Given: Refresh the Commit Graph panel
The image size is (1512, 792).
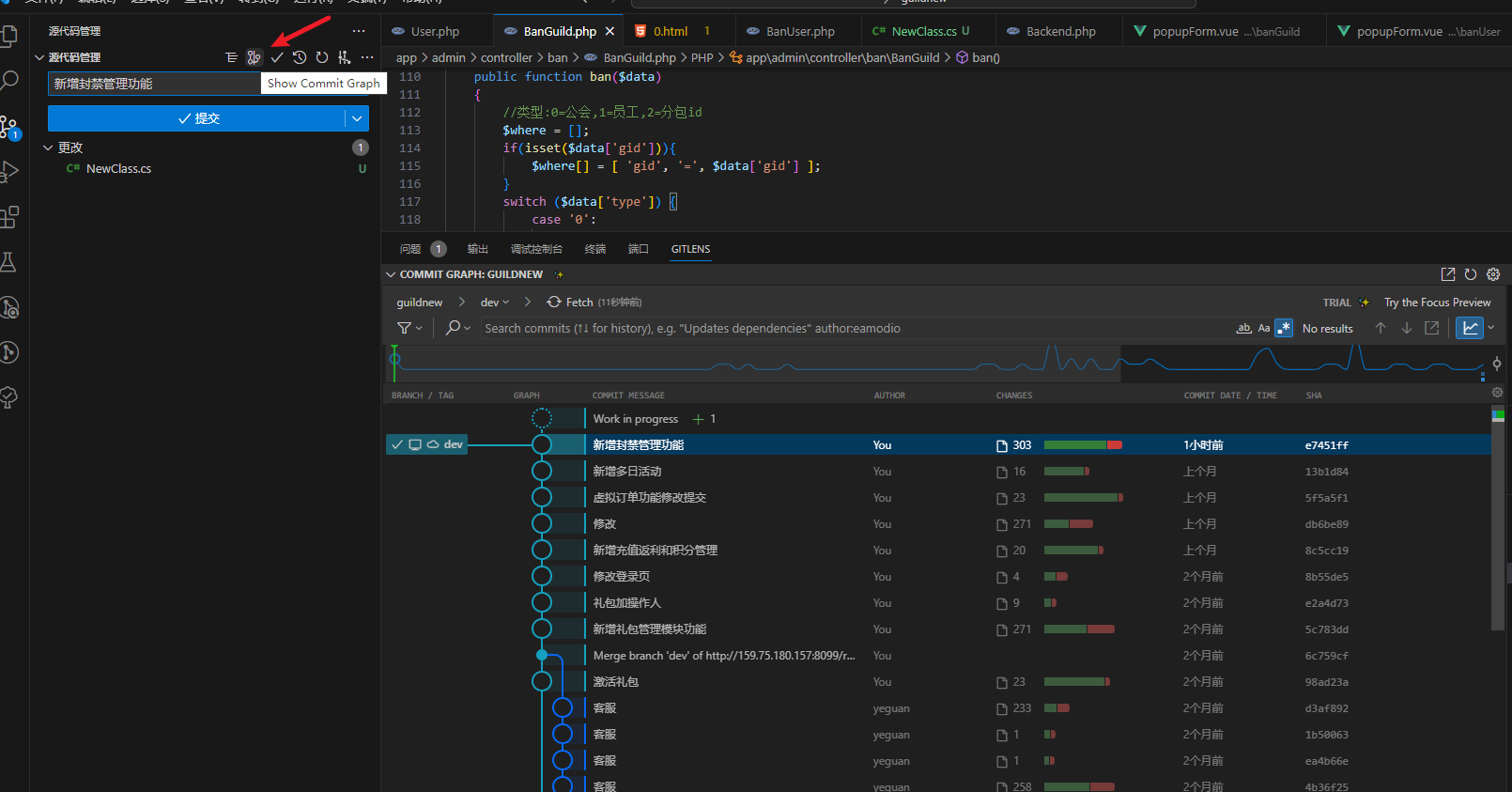Looking at the screenshot, I should point(1471,274).
